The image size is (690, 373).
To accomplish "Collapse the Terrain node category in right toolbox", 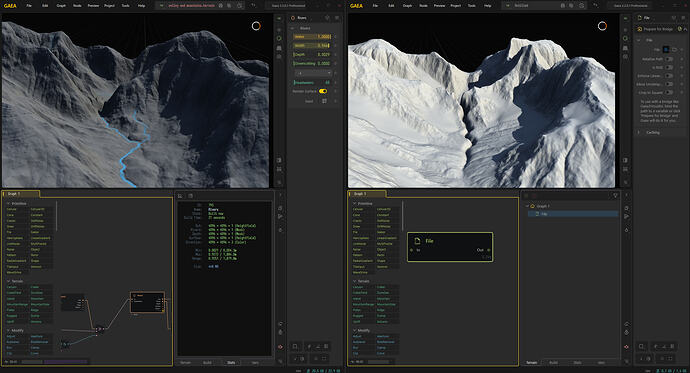I will [x=355, y=281].
